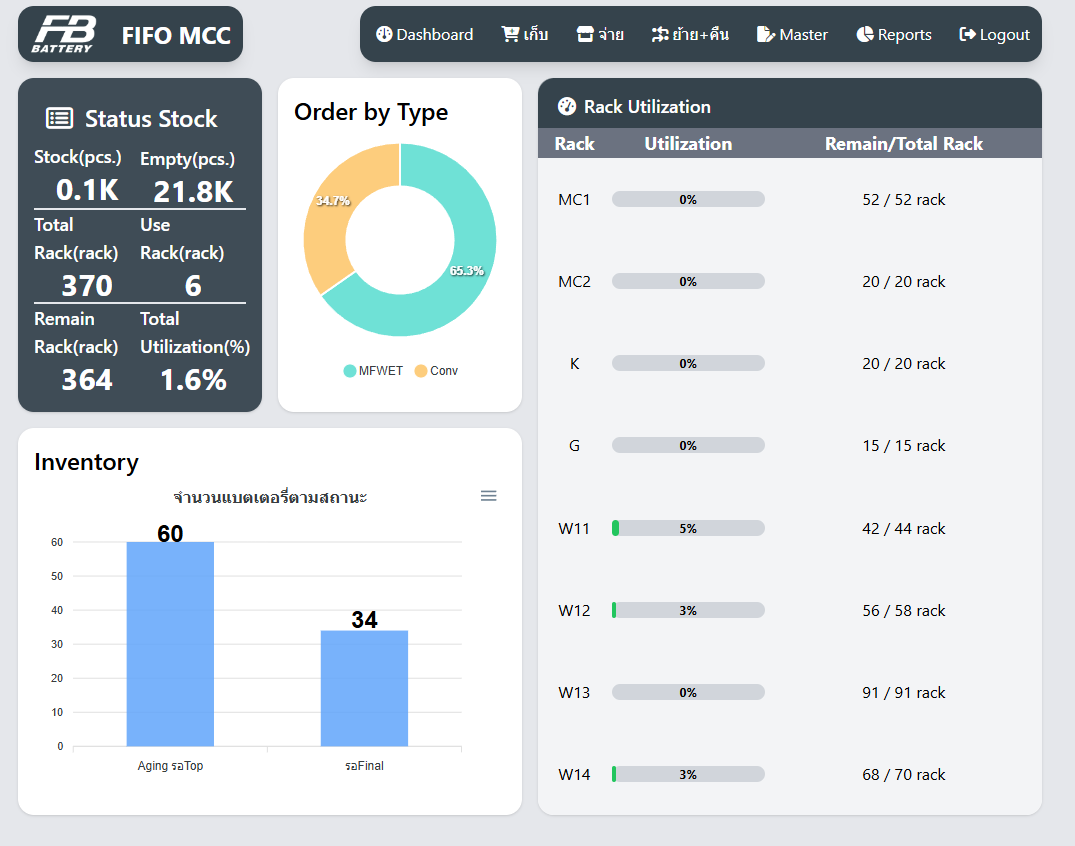Click the W11 5% utilization progress bar
Screen dimensions: 1075x846
point(688,529)
